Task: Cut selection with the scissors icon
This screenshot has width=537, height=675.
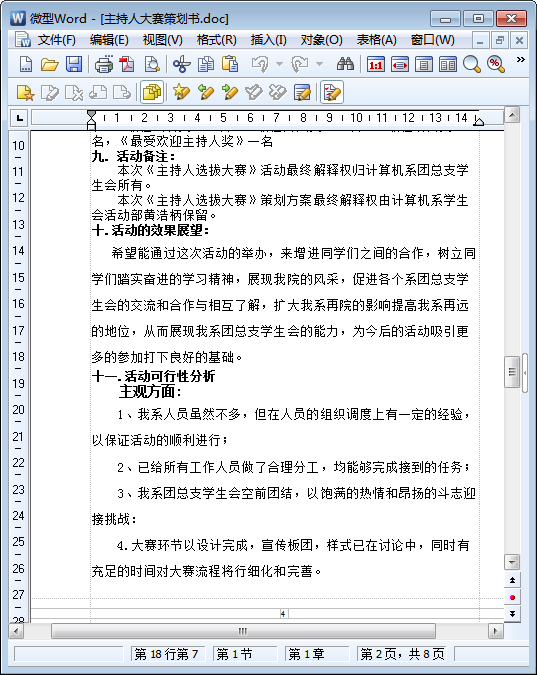Action: pos(181,64)
